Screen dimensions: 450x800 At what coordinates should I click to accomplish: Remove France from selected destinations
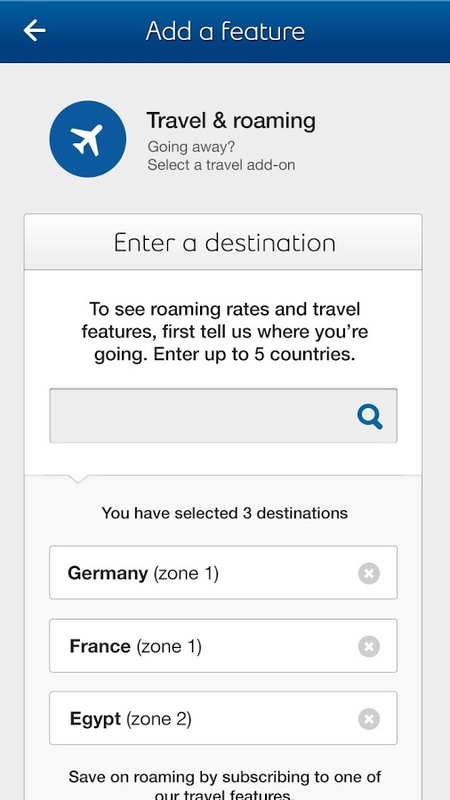click(369, 646)
